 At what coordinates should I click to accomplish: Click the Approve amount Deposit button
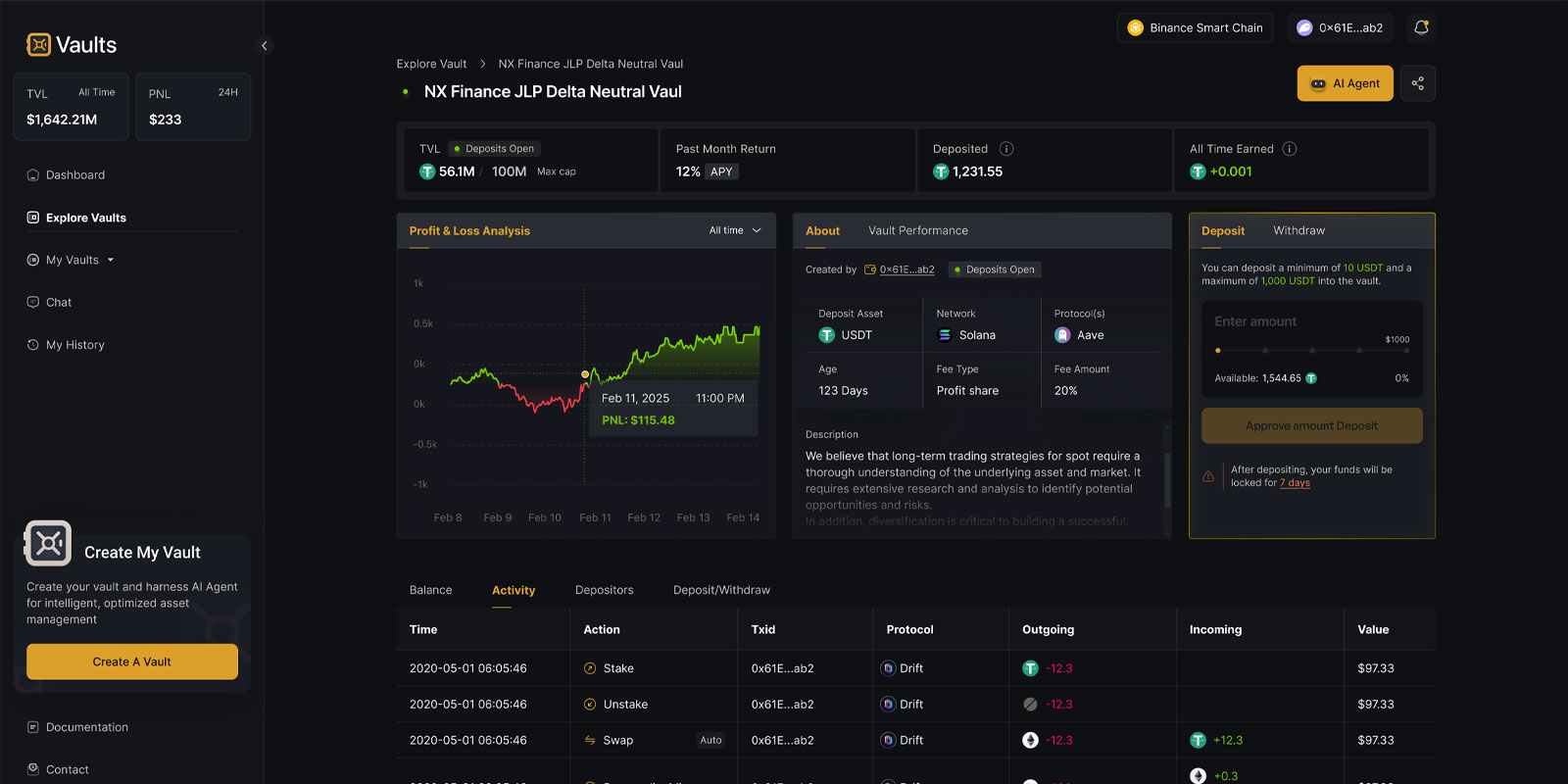pos(1311,426)
